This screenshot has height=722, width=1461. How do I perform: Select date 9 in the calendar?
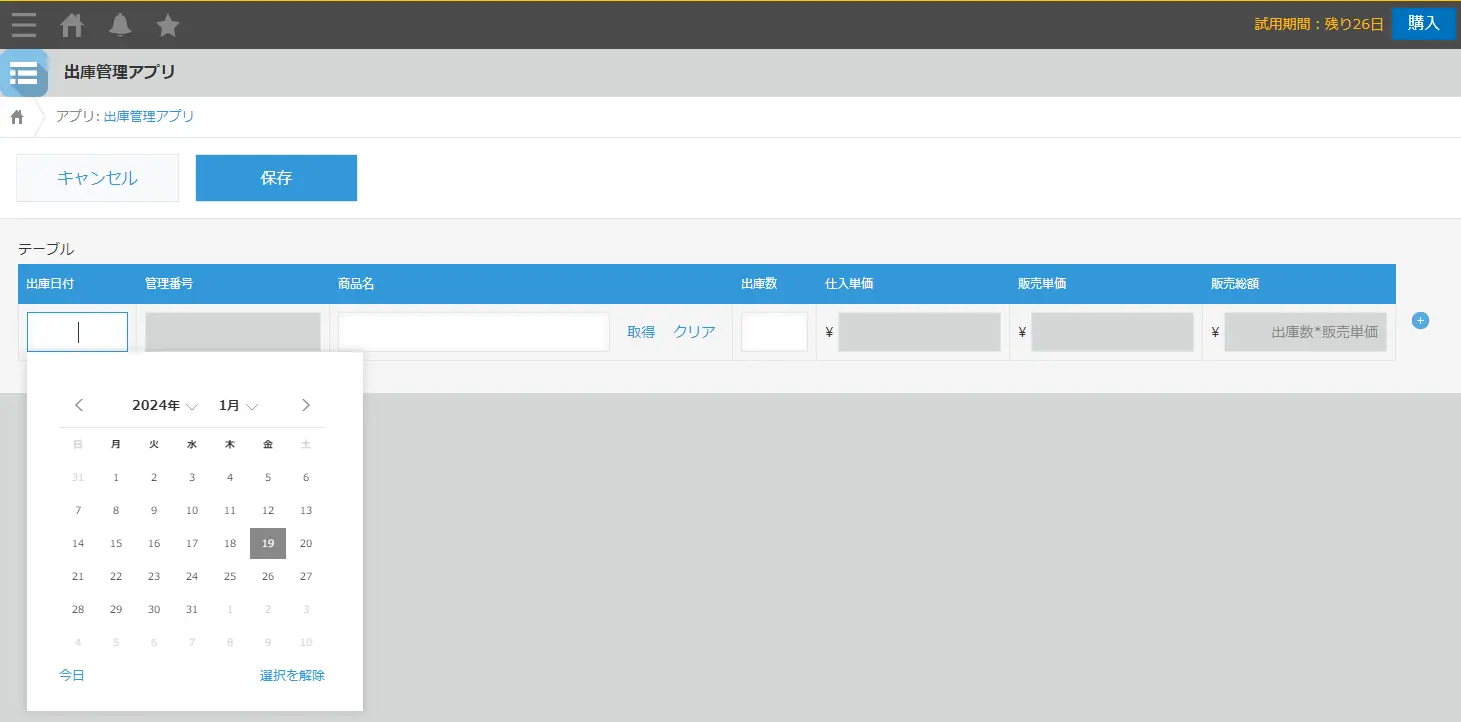pyautogui.click(x=154, y=510)
